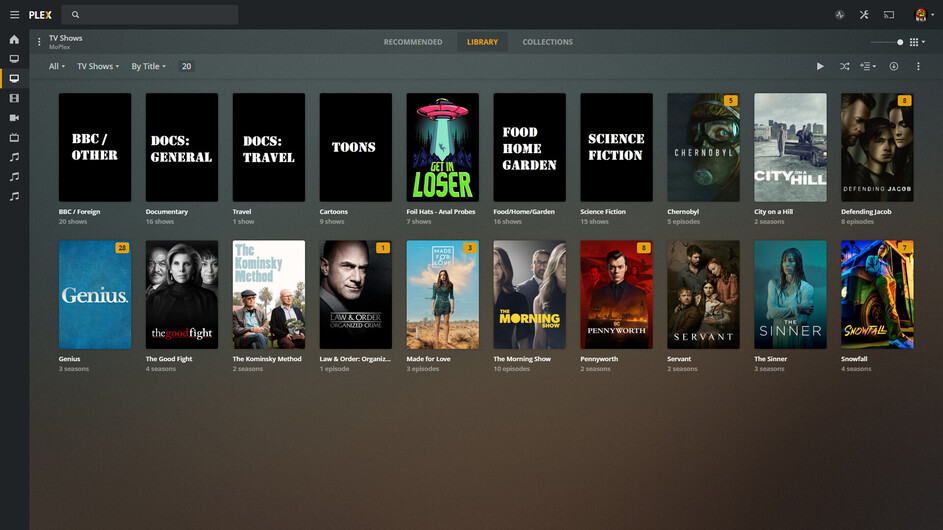Switch to the Library tab

pos(482,42)
